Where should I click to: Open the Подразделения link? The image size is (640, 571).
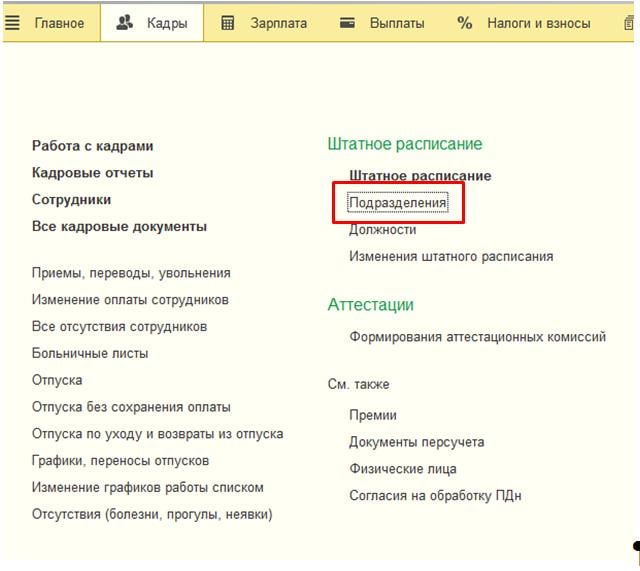[x=398, y=203]
